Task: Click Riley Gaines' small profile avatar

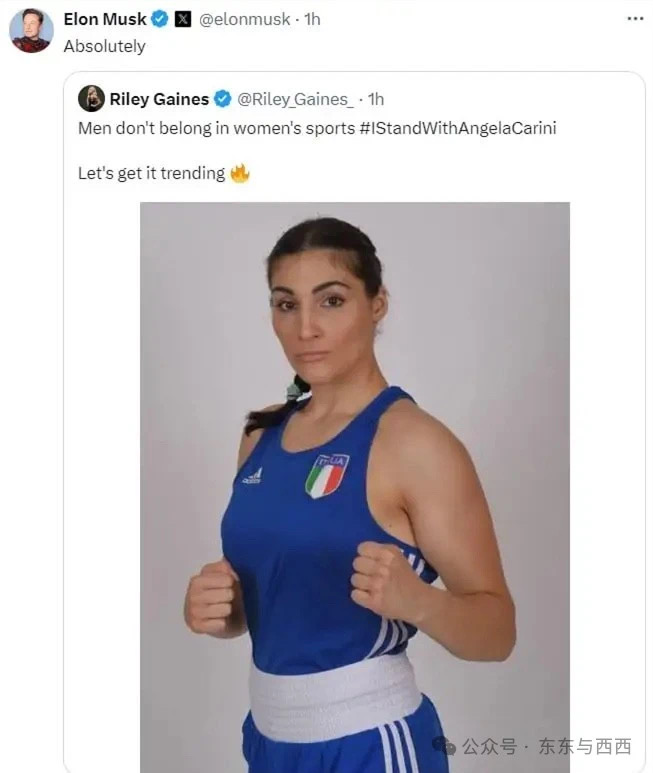Action: pyautogui.click(x=91, y=99)
